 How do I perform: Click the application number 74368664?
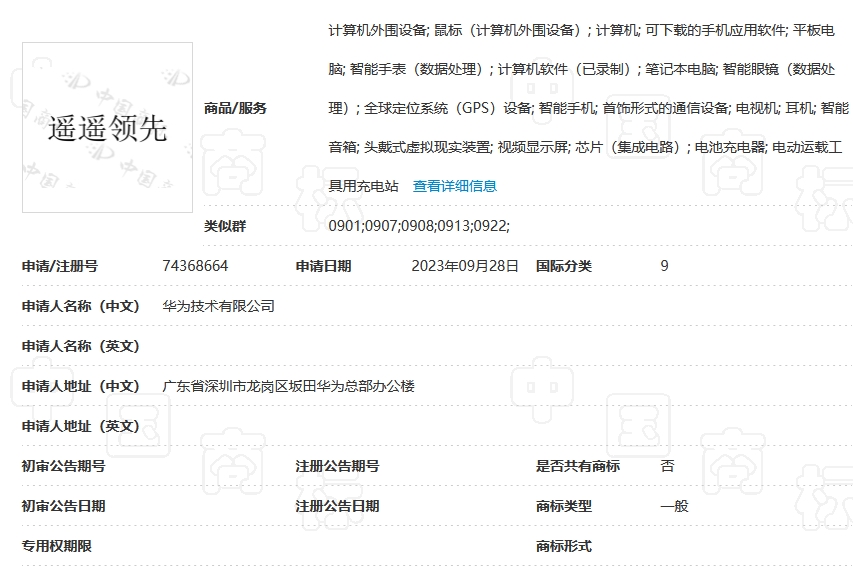pyautogui.click(x=195, y=266)
